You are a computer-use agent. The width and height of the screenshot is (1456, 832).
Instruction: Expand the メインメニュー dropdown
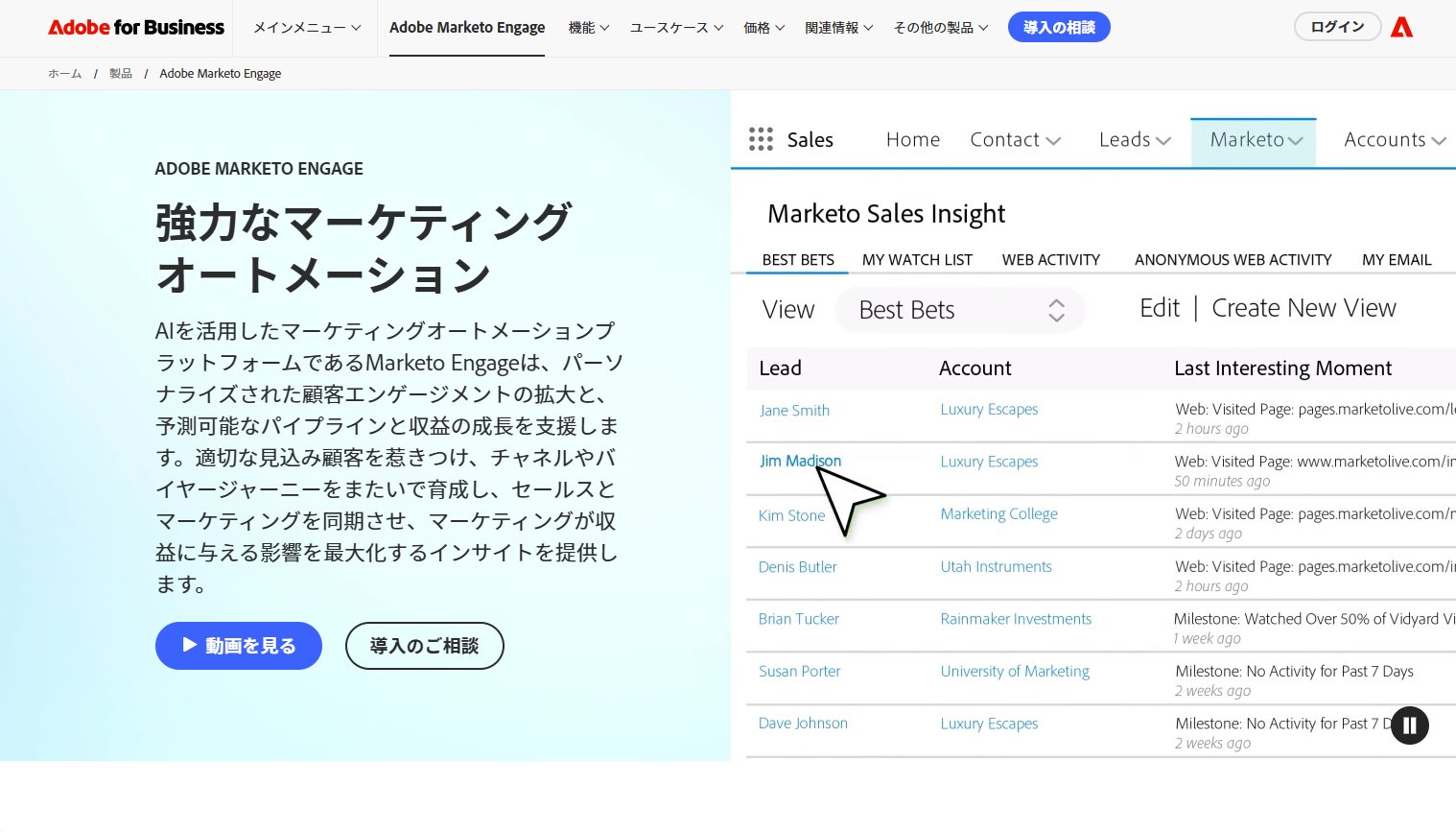pyautogui.click(x=307, y=28)
